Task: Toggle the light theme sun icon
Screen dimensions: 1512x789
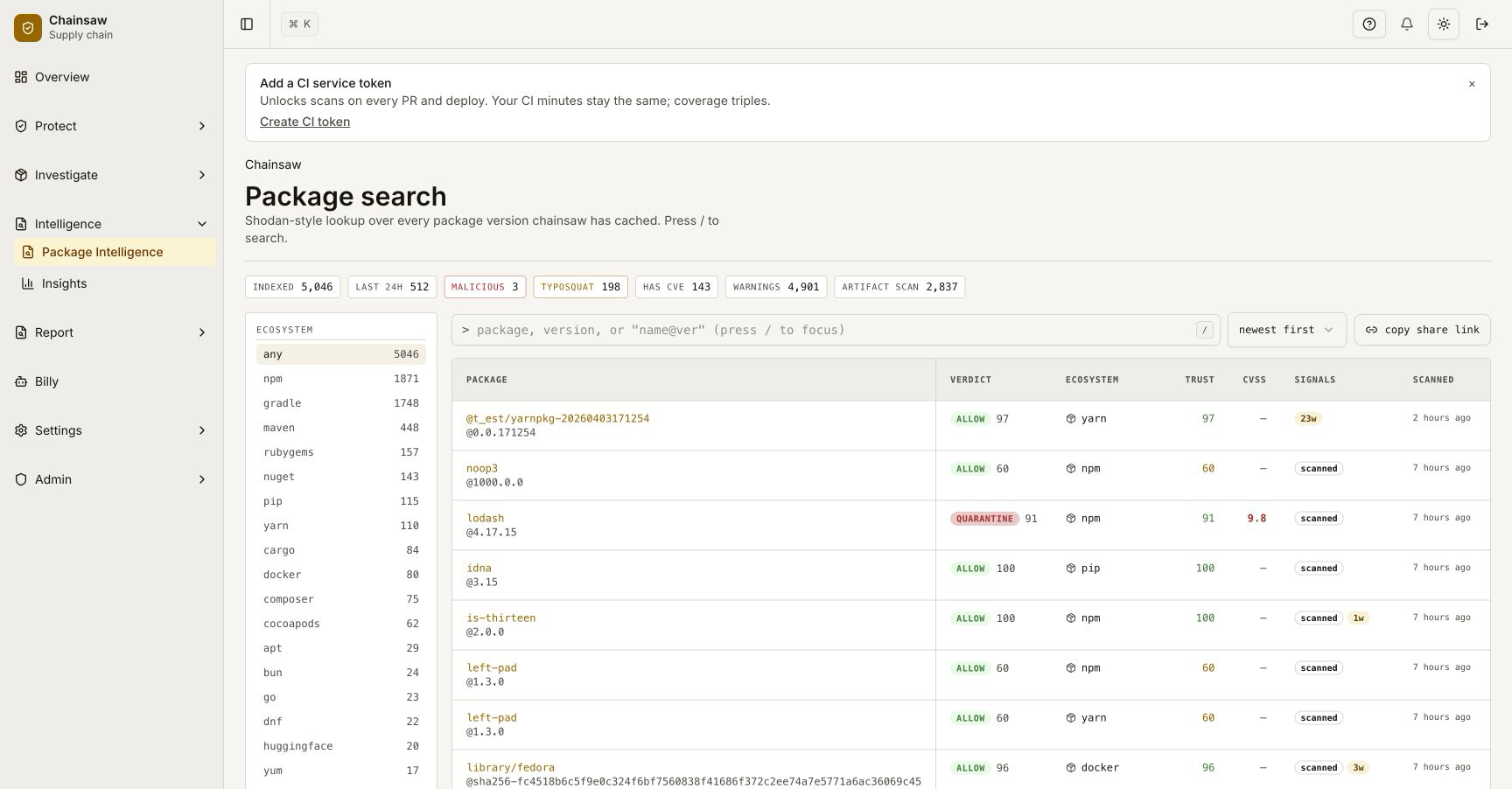Action: (x=1444, y=24)
